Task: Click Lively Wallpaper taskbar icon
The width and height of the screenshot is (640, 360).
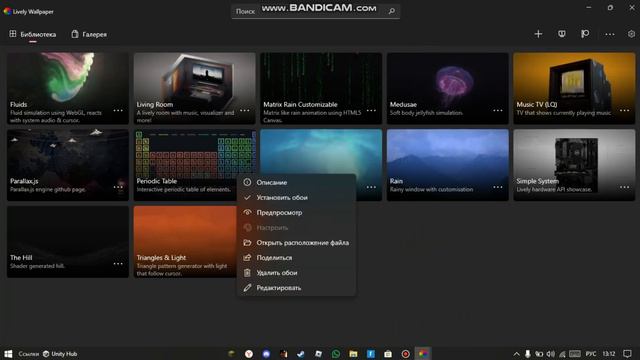Action: (x=423, y=354)
